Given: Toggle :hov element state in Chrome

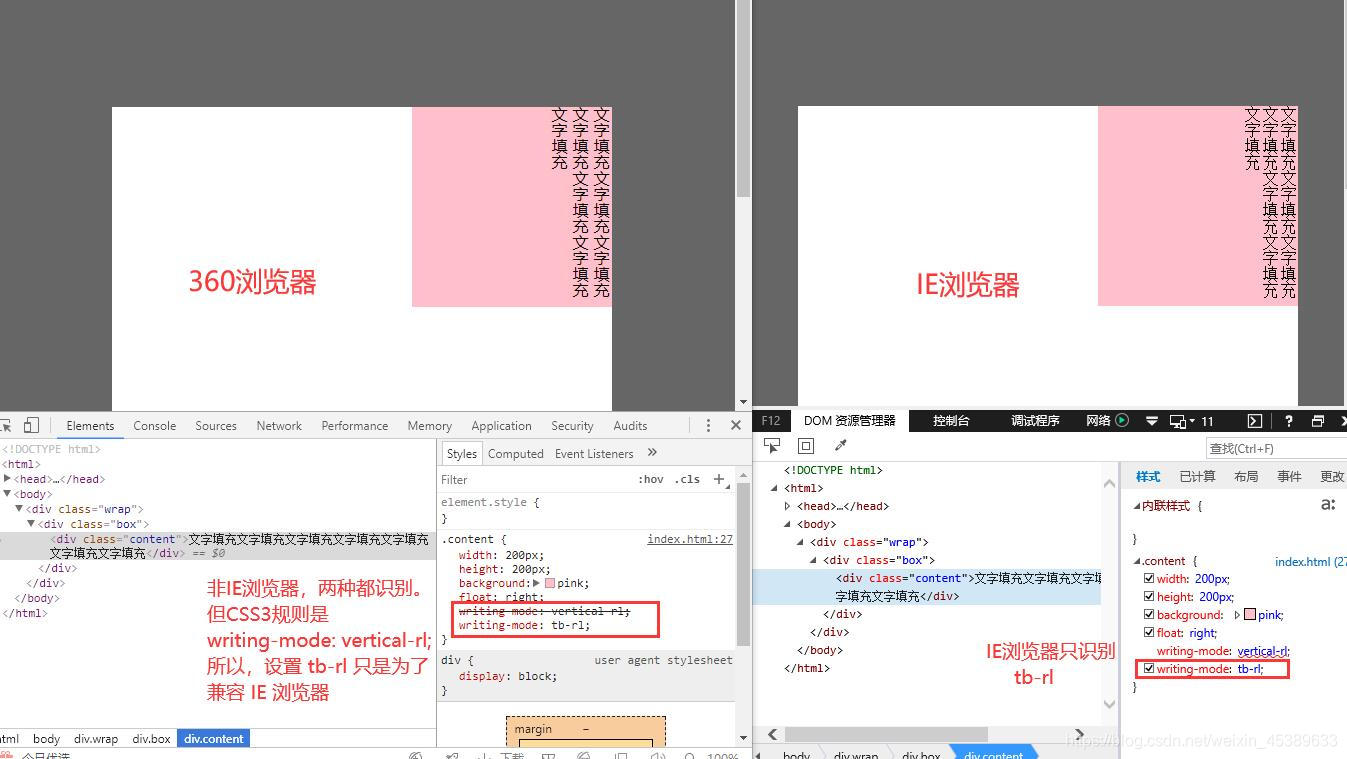Looking at the screenshot, I should 651,479.
